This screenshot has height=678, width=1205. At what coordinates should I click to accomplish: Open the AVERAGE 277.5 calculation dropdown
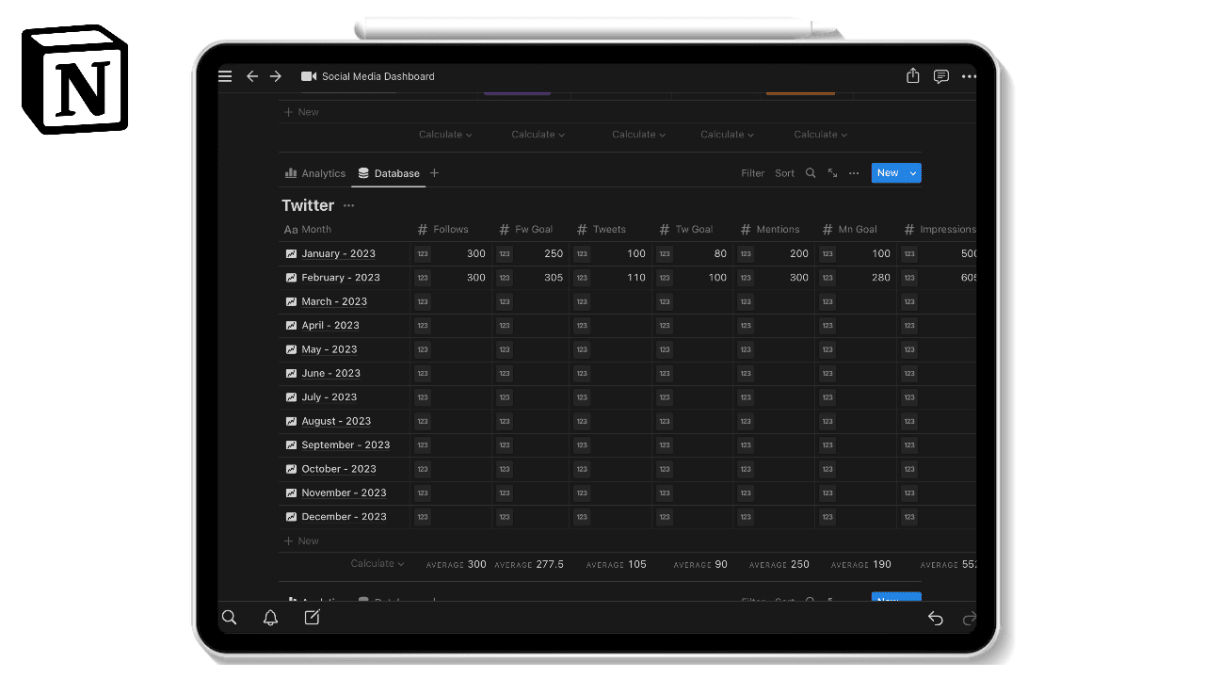click(529, 564)
